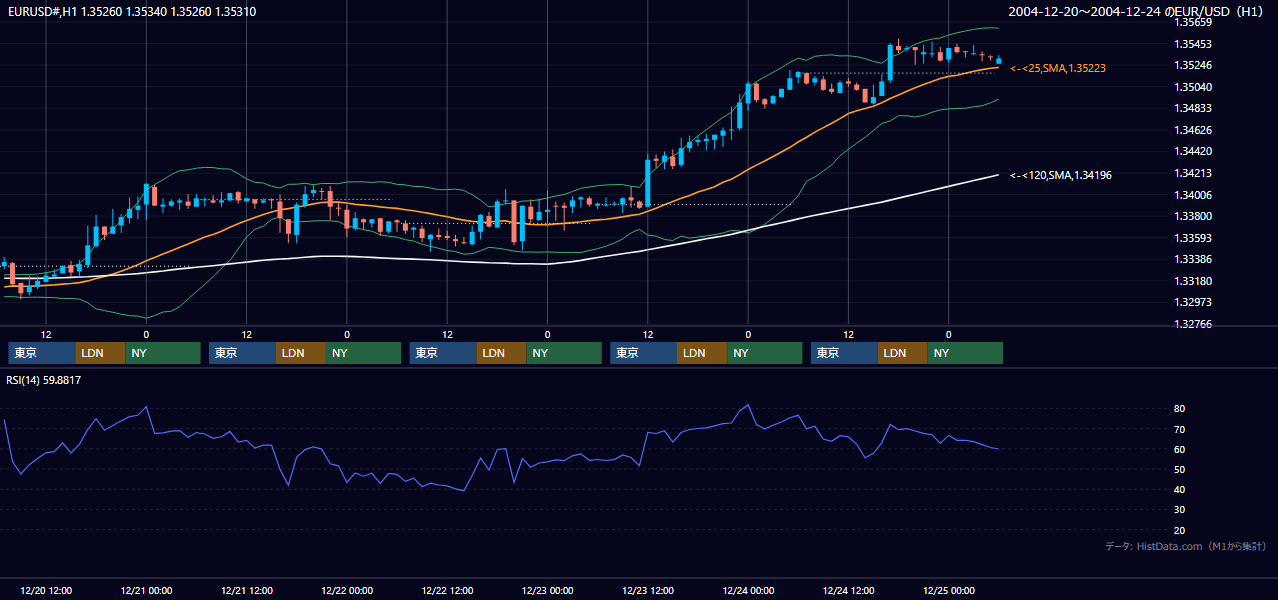1278x600 pixels.
Task: Click the RSI scale value 30
Action: pos(1180,509)
